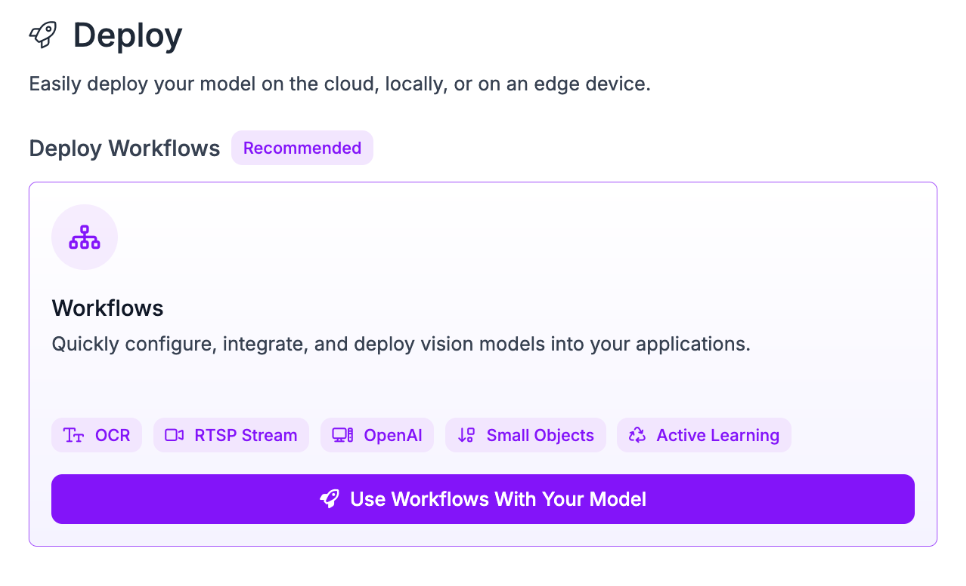The image size is (966, 586).
Task: Choose the Active Learning tag label
Action: point(717,435)
